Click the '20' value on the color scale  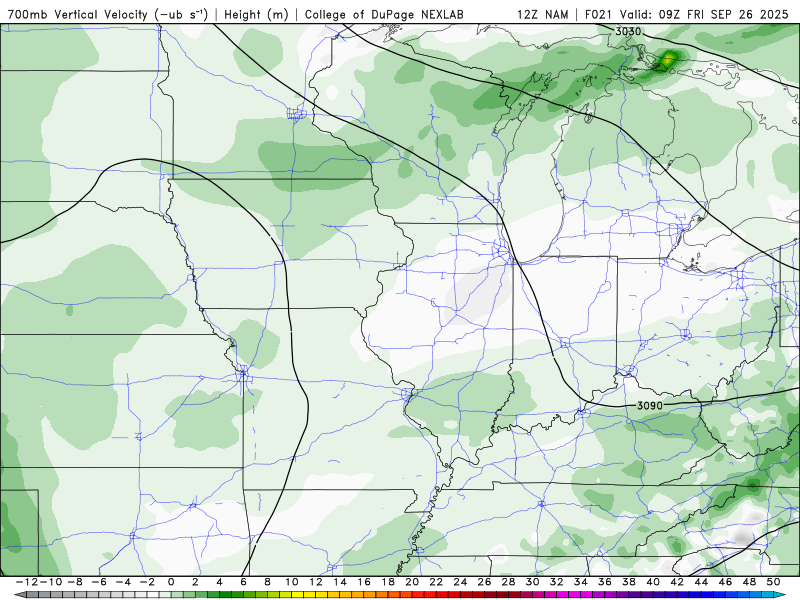412,582
